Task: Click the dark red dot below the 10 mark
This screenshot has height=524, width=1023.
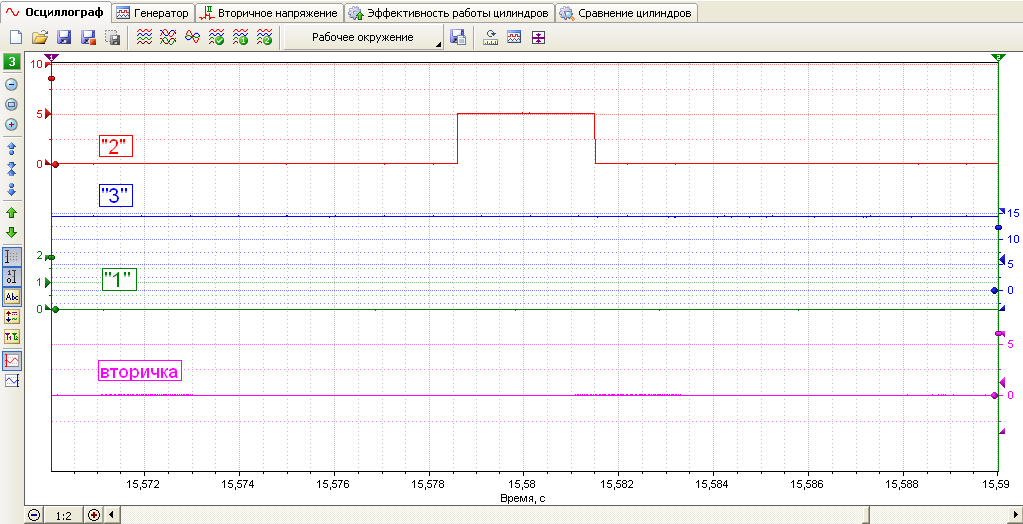Action: coord(52,78)
